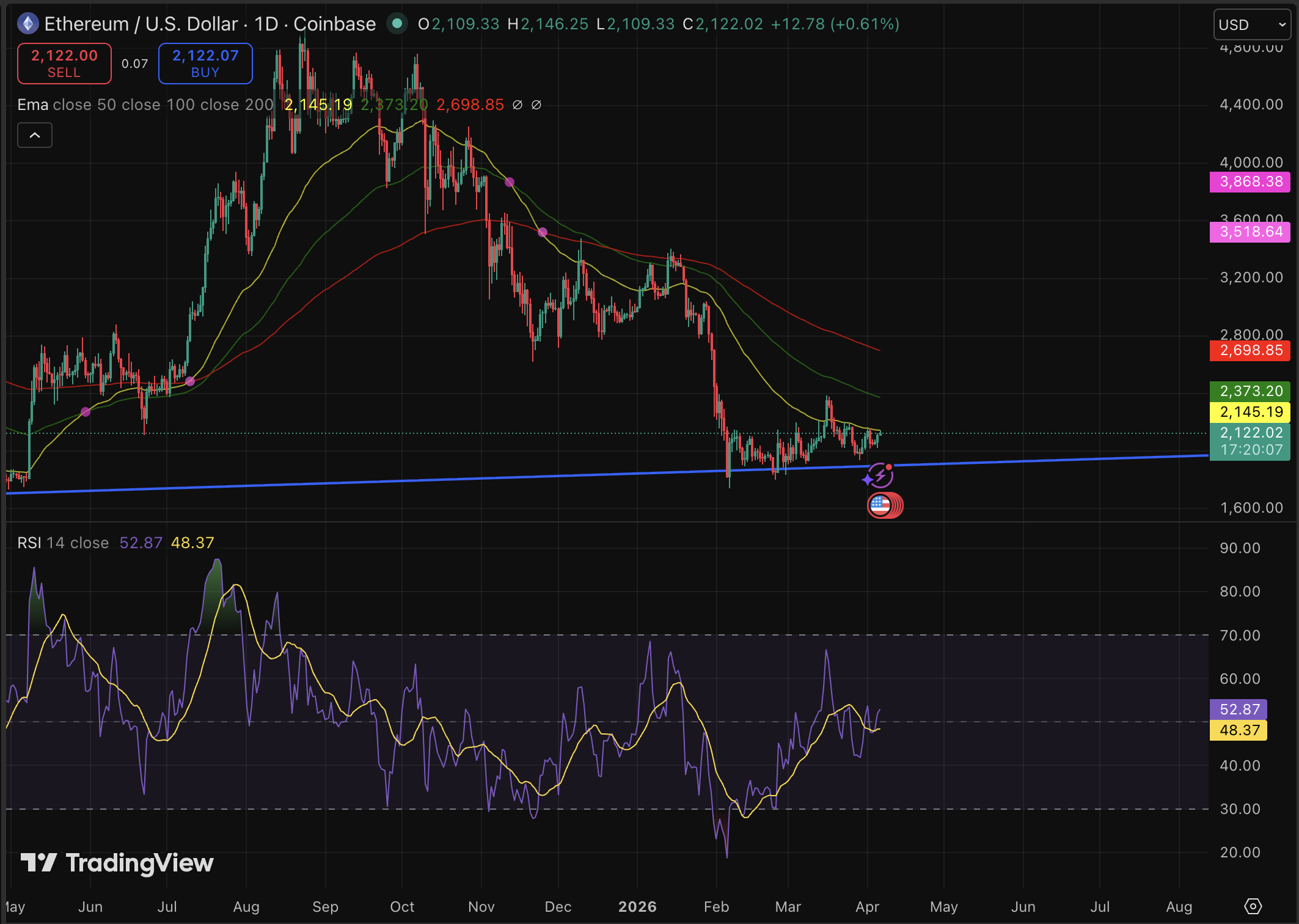Hide EMA values with the first strikethrough-eye icon
The image size is (1299, 924).
516,105
